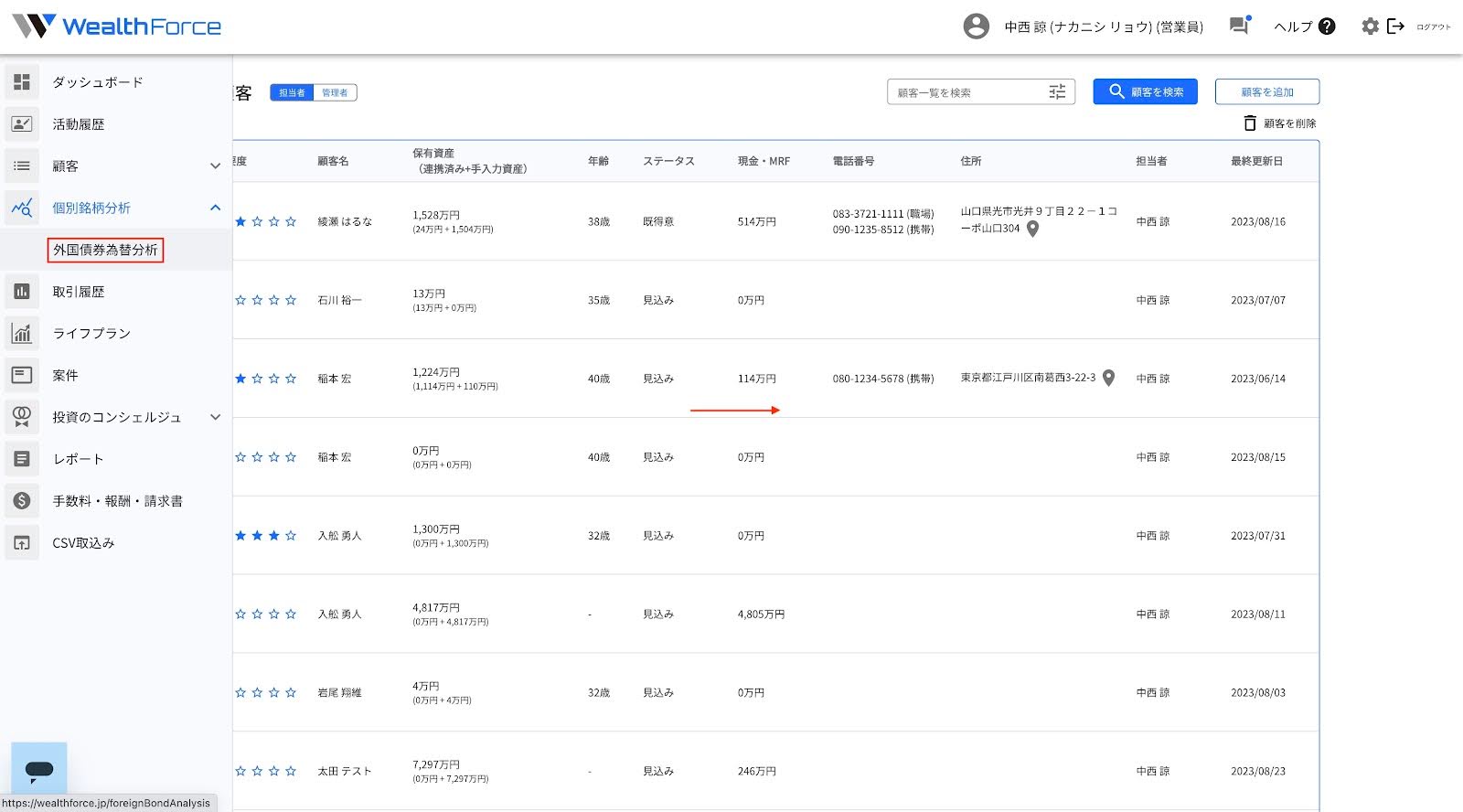Click the ステータス column header
Image resolution: width=1463 pixels, height=812 pixels.
[x=668, y=161]
